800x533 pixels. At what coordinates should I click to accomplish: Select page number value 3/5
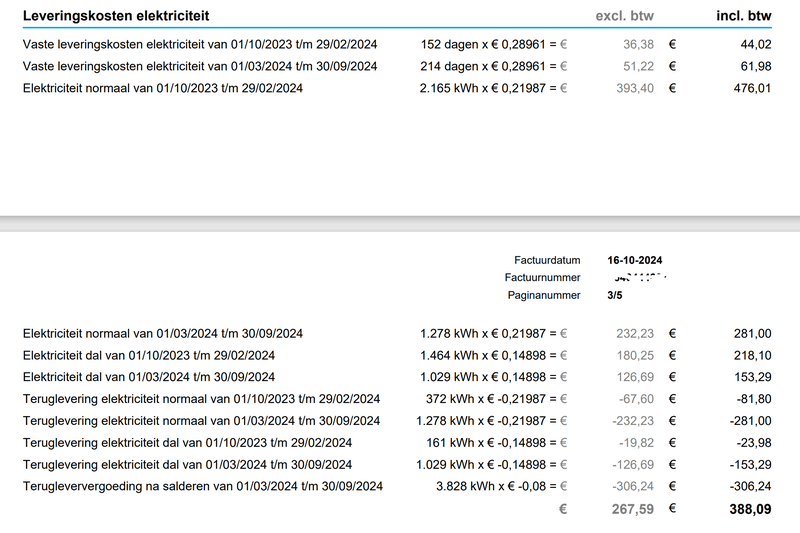pyautogui.click(x=615, y=295)
